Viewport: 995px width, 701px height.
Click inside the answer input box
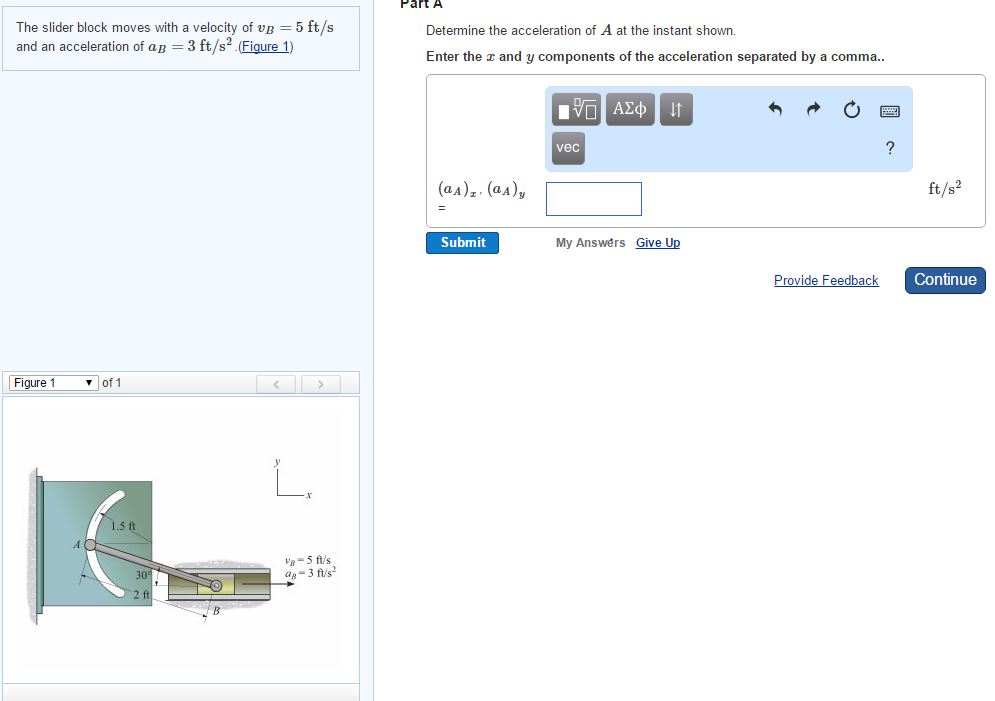coord(593,198)
